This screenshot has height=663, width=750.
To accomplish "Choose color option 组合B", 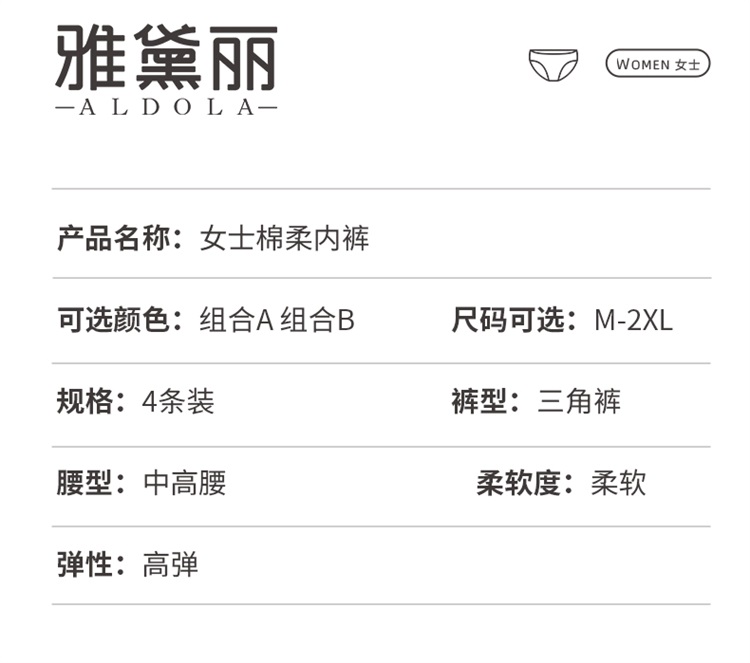I will pos(317,321).
